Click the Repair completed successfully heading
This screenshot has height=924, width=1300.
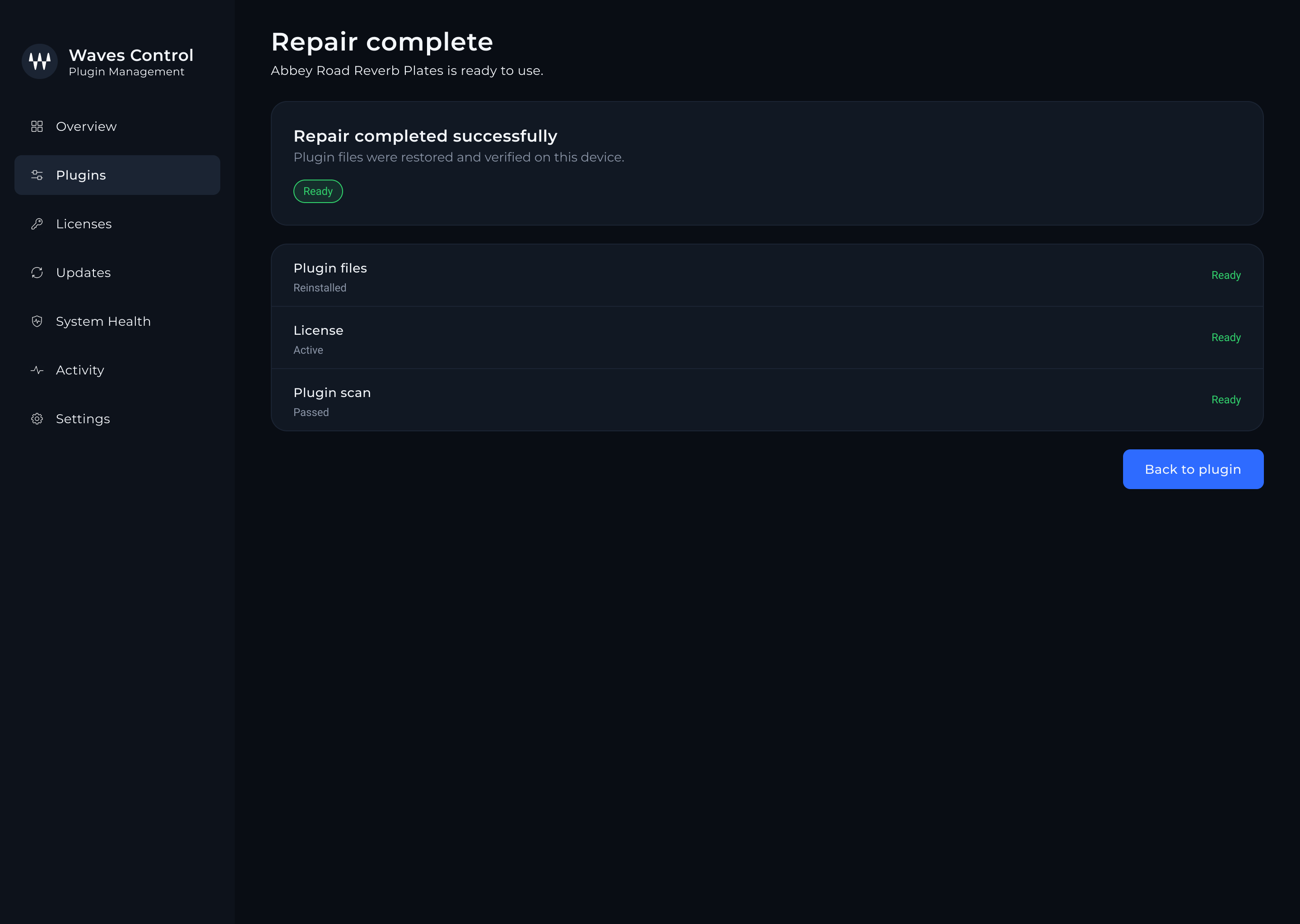click(x=425, y=136)
